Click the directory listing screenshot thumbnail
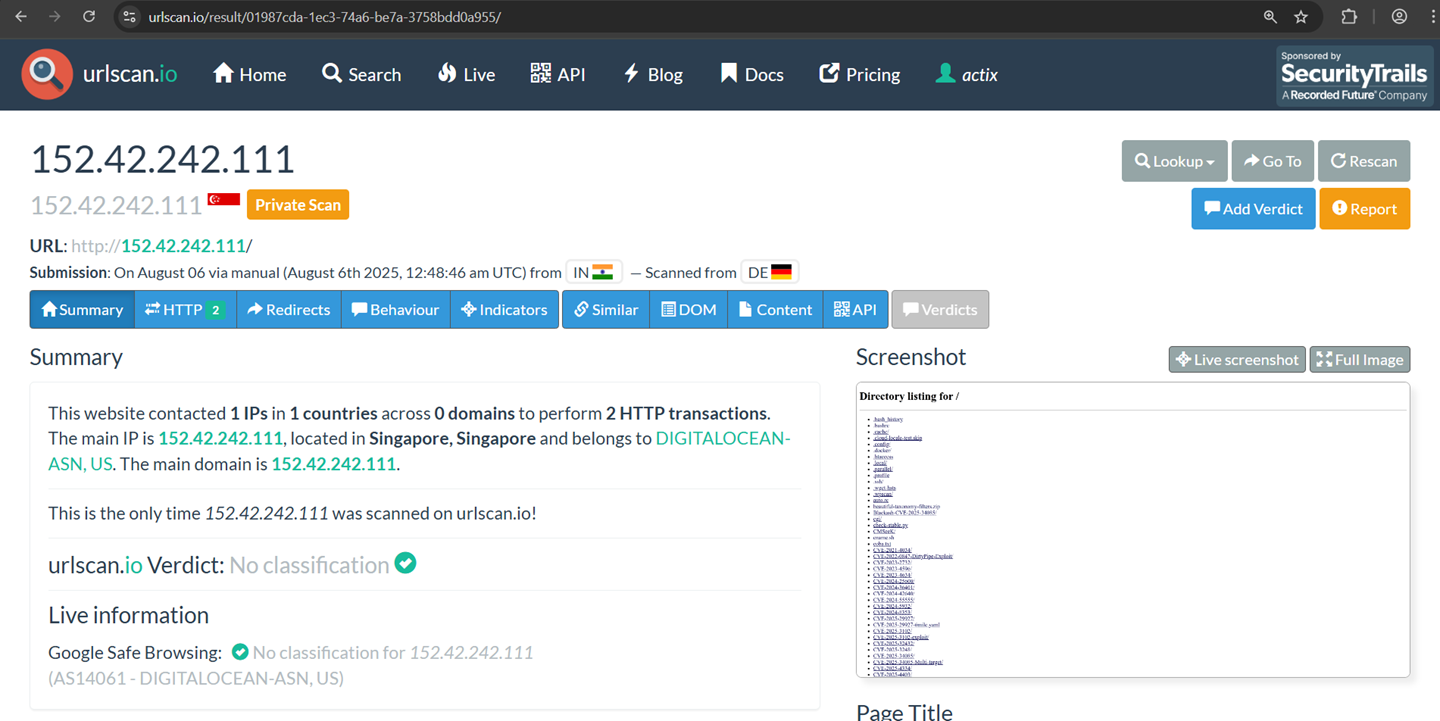 pyautogui.click(x=1132, y=530)
